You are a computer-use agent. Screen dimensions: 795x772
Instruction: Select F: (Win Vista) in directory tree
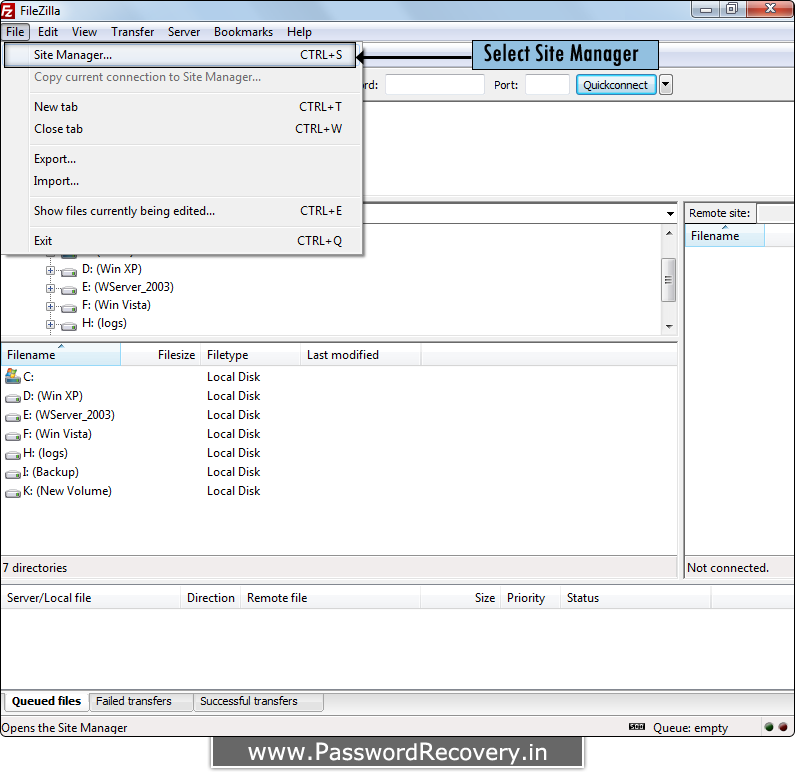[x=116, y=305]
